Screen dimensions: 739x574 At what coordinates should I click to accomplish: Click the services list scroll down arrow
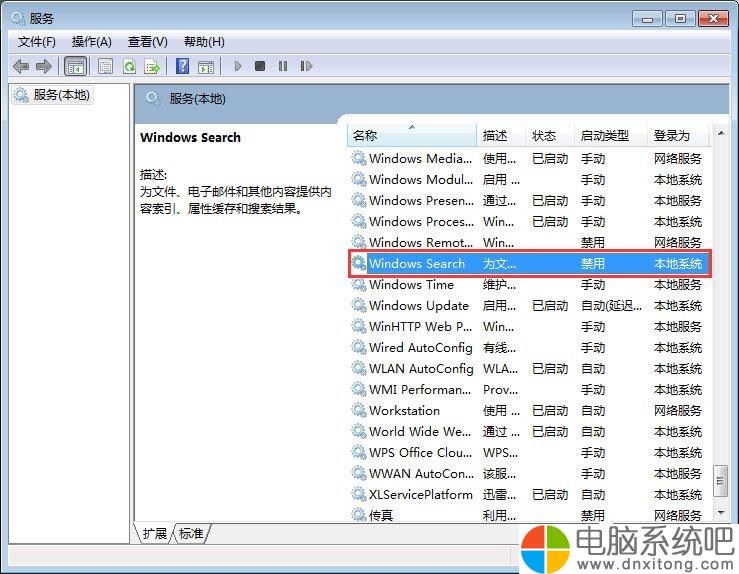coord(721,512)
